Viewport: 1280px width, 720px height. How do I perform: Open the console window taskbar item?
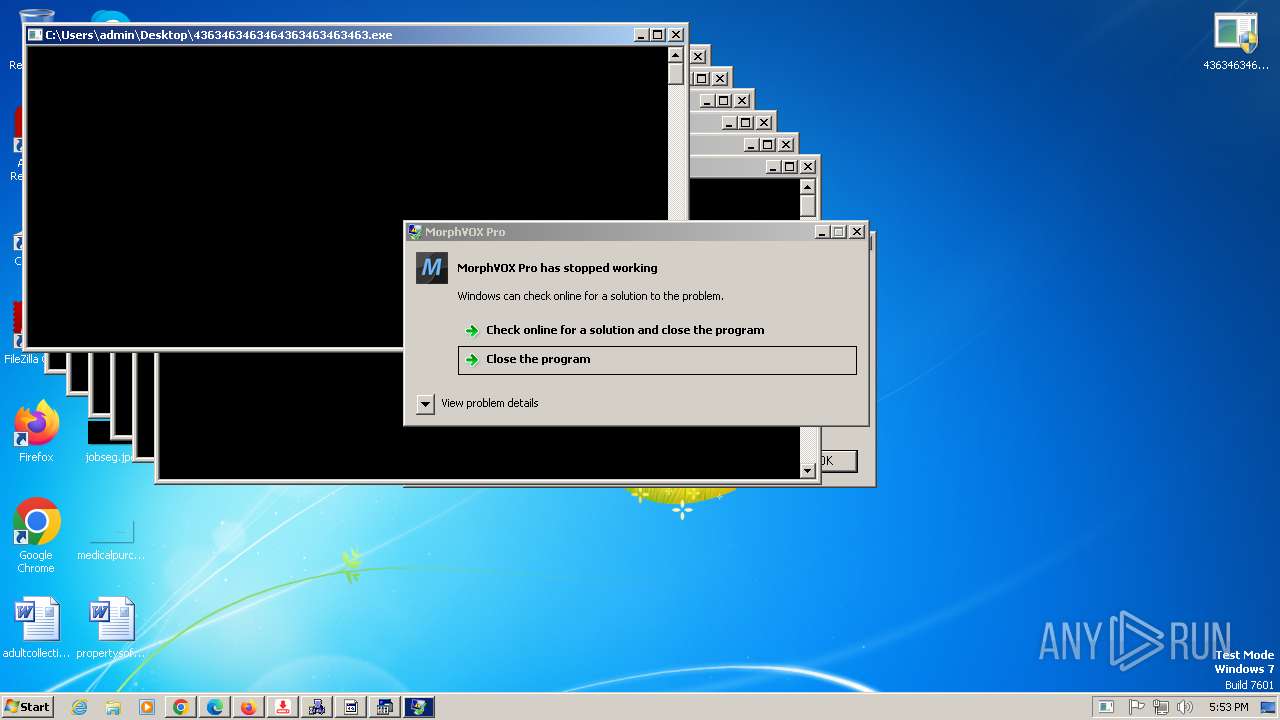(x=351, y=707)
